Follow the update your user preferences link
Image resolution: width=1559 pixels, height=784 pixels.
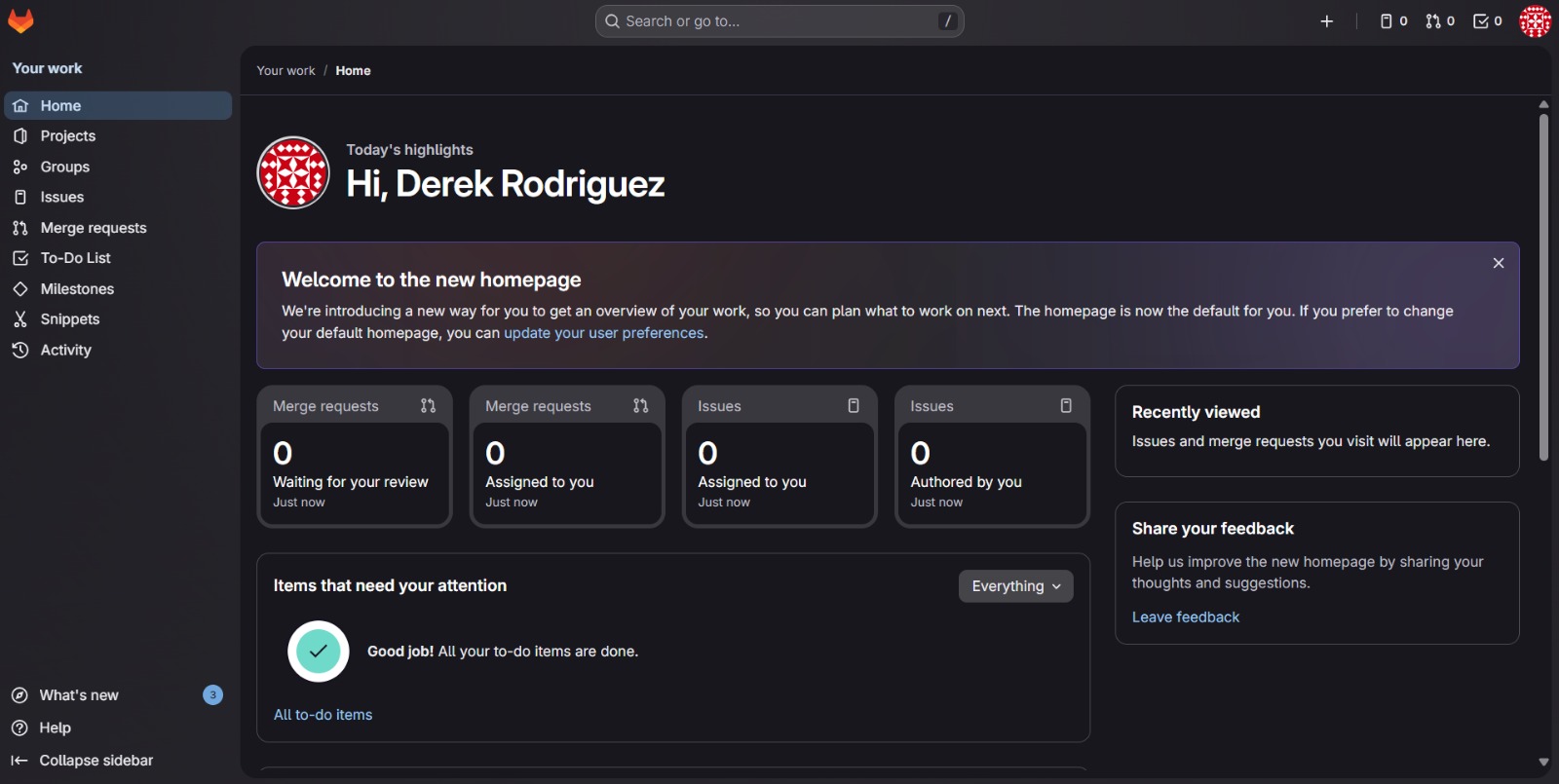[x=603, y=333]
